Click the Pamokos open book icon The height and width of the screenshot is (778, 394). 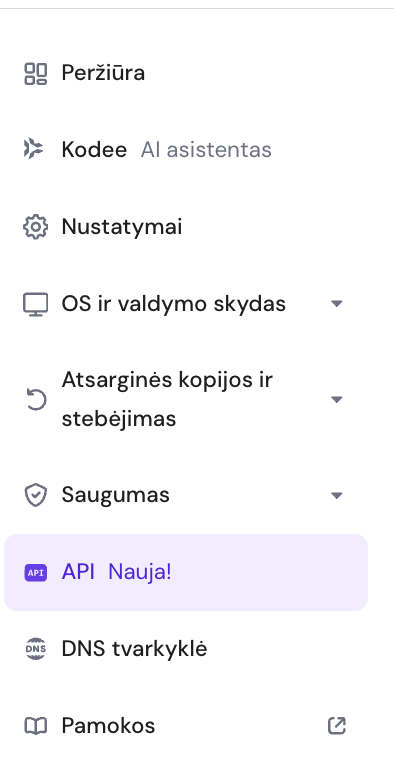coord(36,726)
